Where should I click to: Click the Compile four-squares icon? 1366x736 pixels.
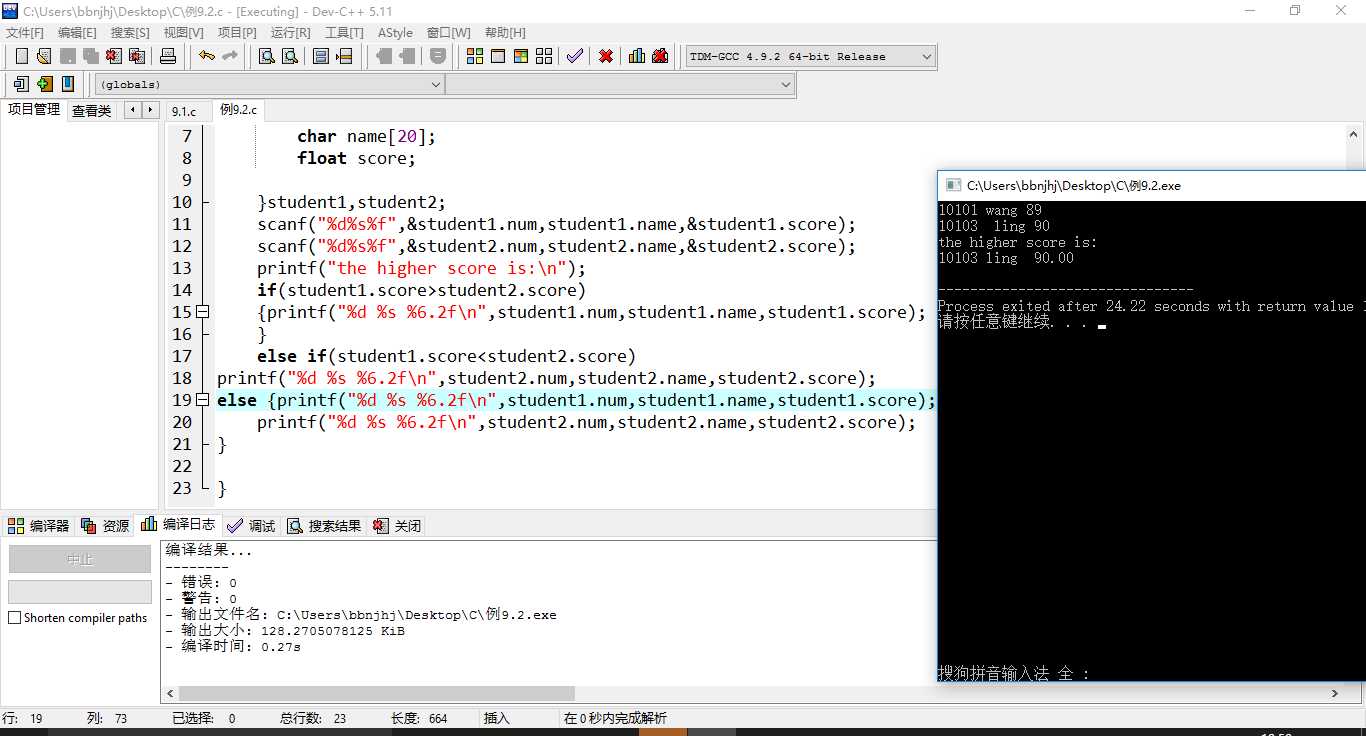(x=475, y=56)
